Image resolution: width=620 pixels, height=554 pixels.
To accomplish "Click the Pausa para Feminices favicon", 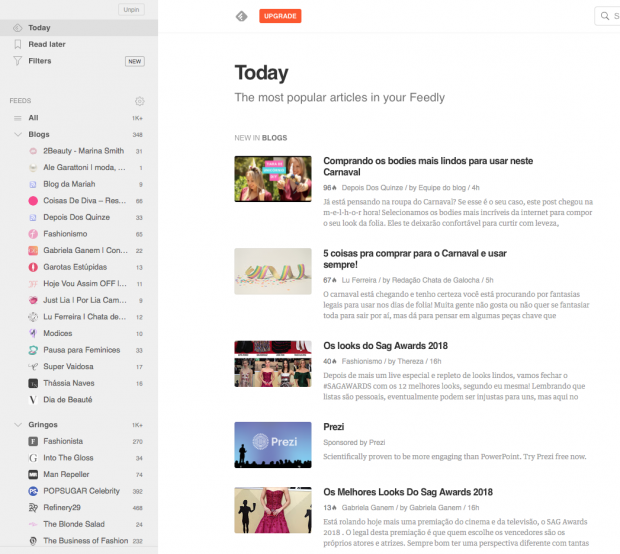I will tap(33, 350).
